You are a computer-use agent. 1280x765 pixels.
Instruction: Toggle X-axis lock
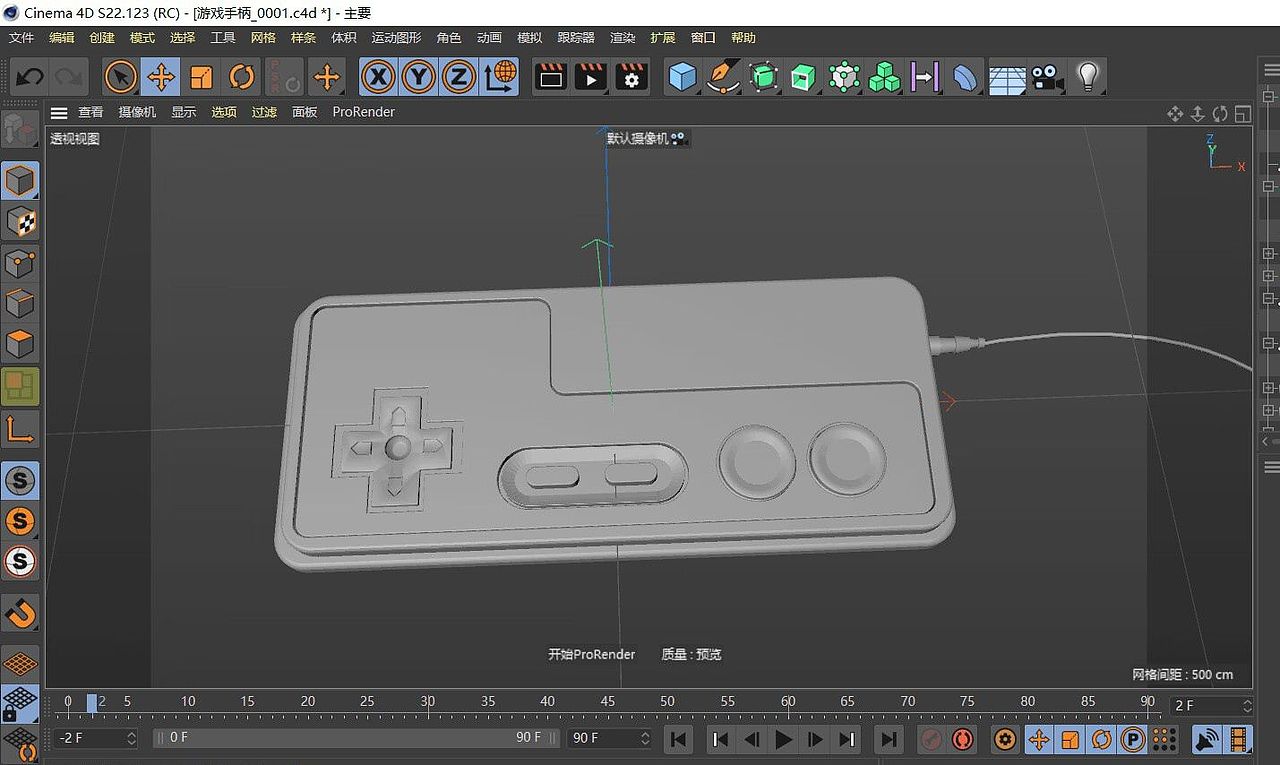378,76
